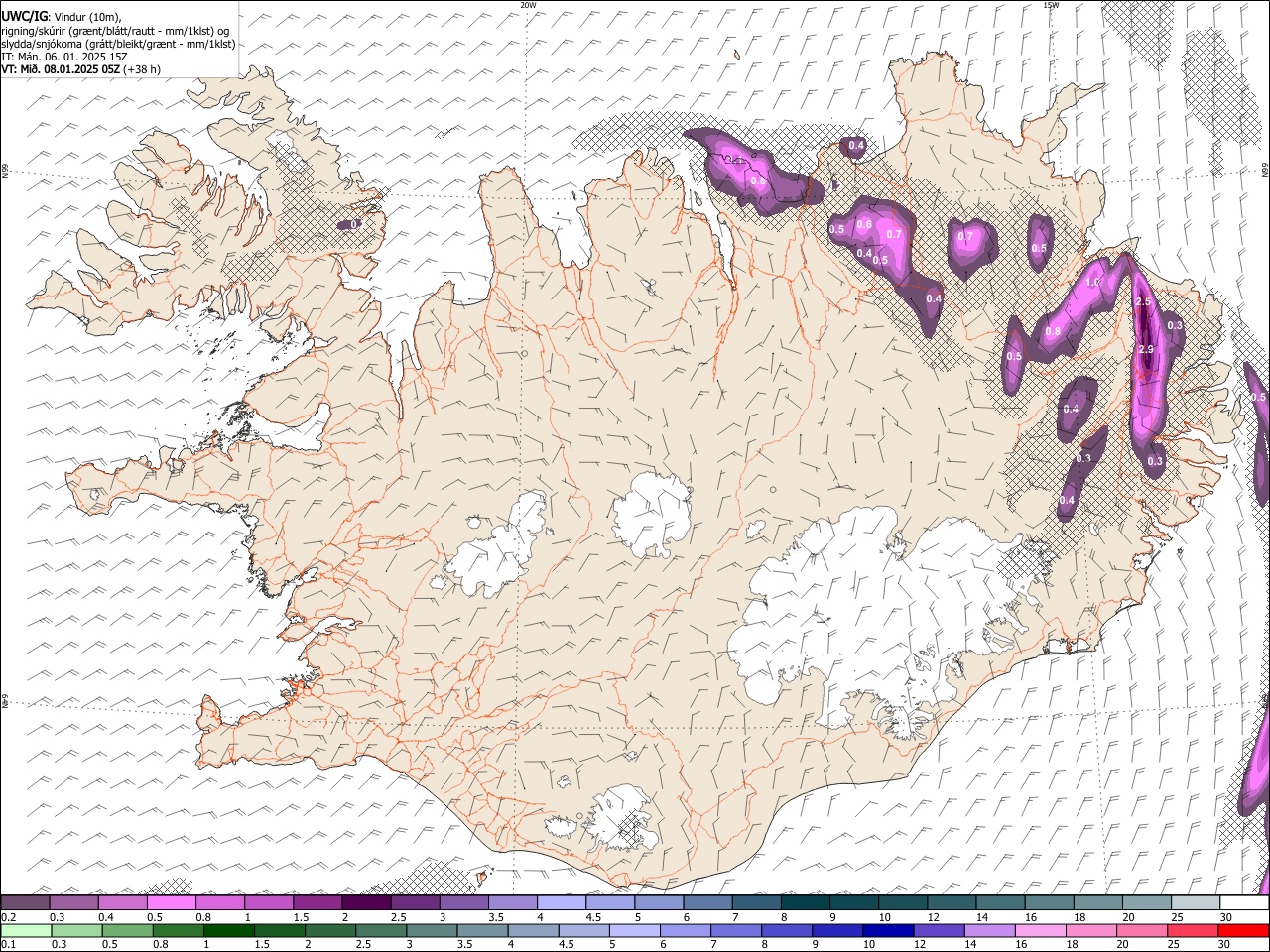The width and height of the screenshot is (1270, 952).
Task: Select the deep blue 10–12 lower legend swatch
Action: (x=887, y=930)
